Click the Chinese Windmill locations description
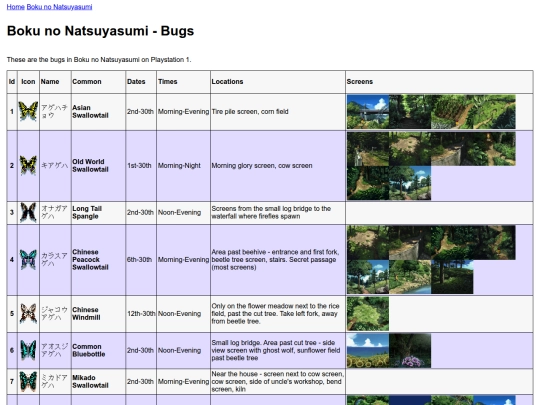This screenshot has height=405, width=540. coord(276,313)
